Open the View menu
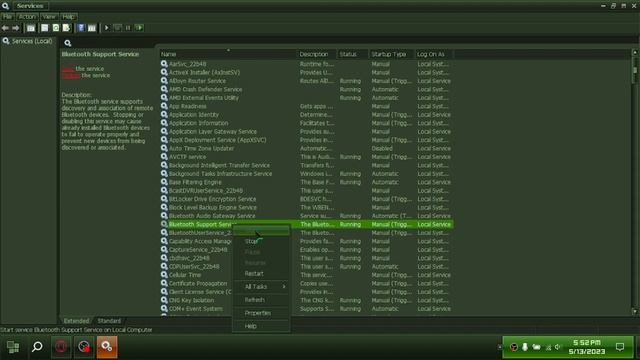The height and width of the screenshot is (360, 640). click(49, 17)
